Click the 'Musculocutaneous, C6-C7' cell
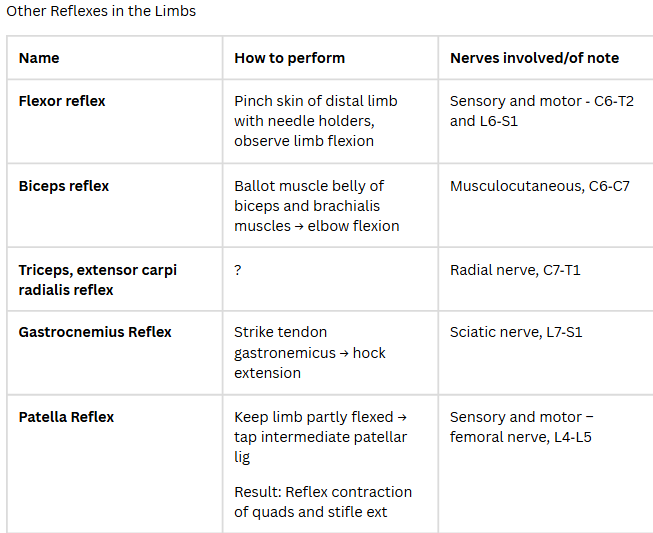Viewport: 653px width, 533px height. coord(539,186)
